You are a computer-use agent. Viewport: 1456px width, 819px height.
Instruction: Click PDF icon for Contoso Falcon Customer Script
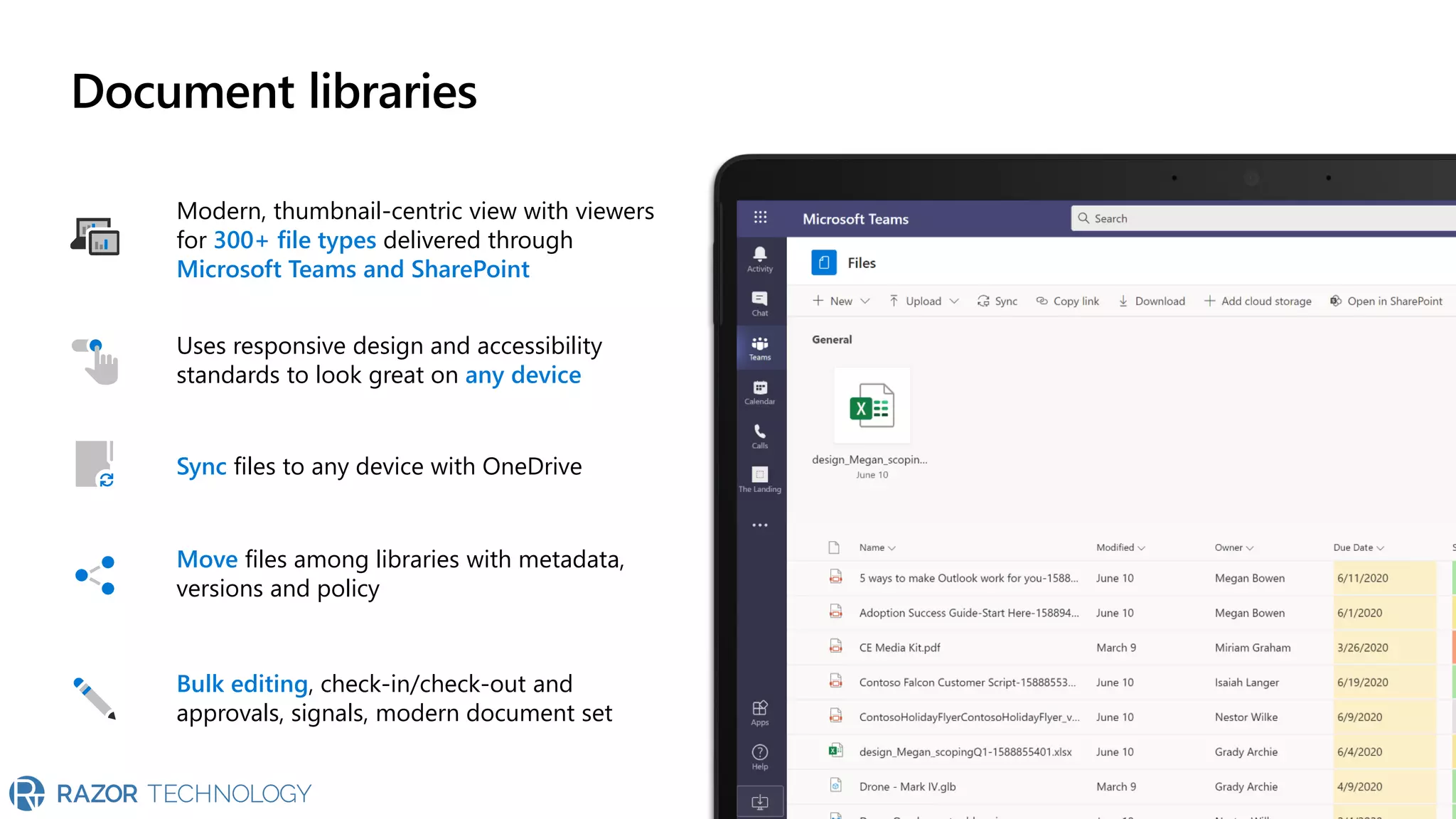[836, 682]
